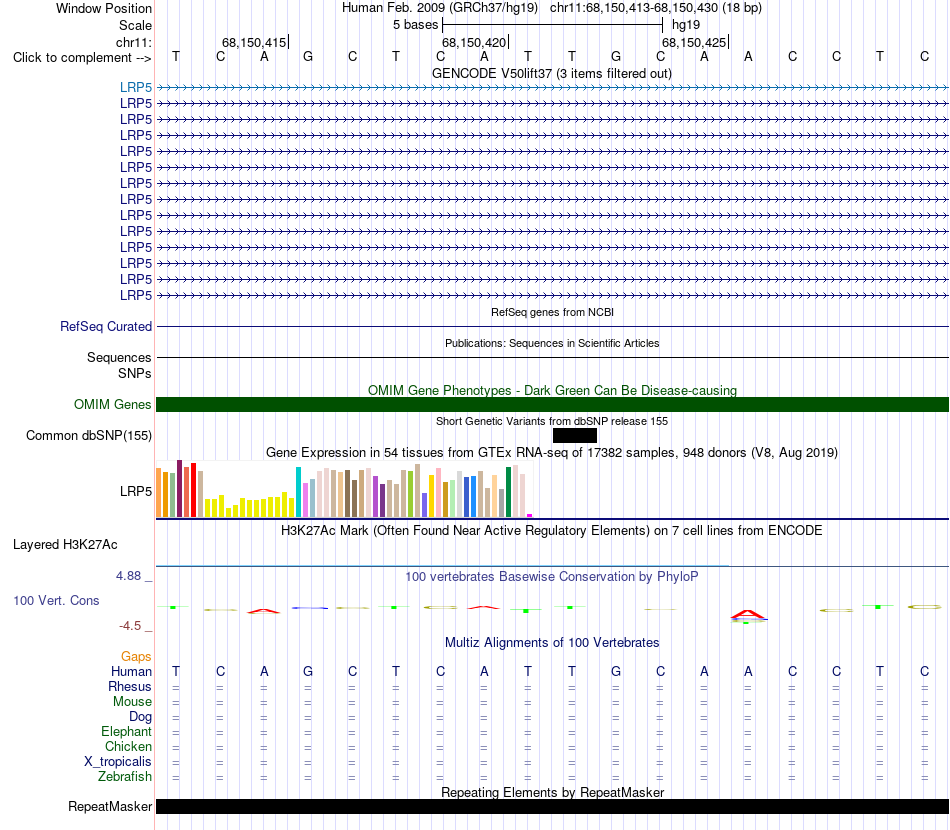The width and height of the screenshot is (950, 830).
Task: Select the light-blue highlighted LRP5 transcript label
Action: (136, 87)
